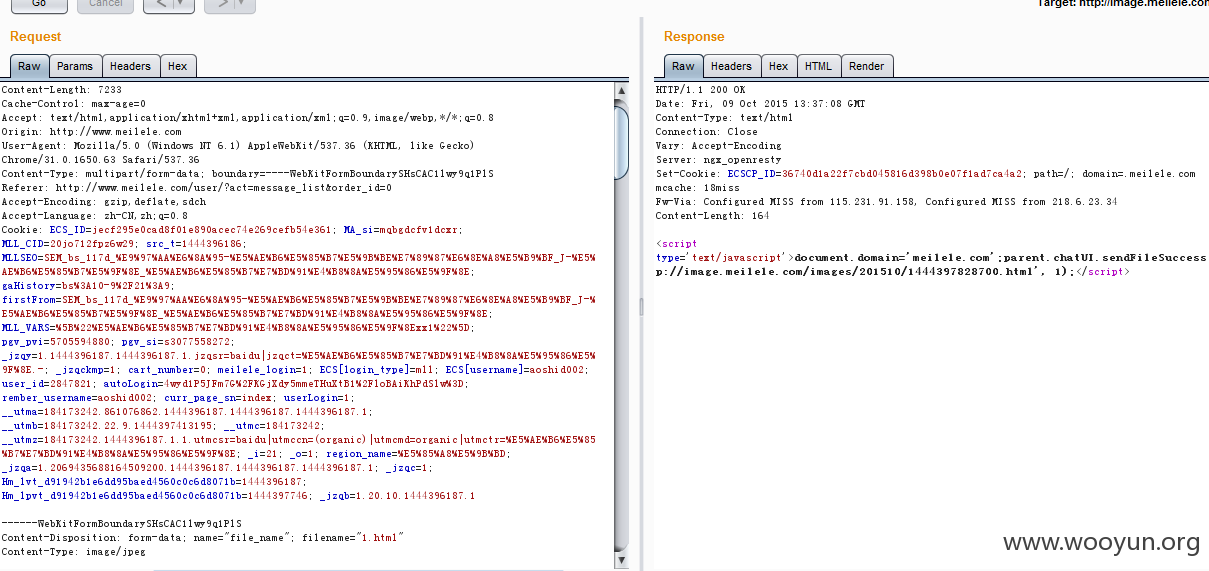Click the 'User-Agent: Mozilla/5.0' line
The height and width of the screenshot is (571, 1209).
pos(238,146)
